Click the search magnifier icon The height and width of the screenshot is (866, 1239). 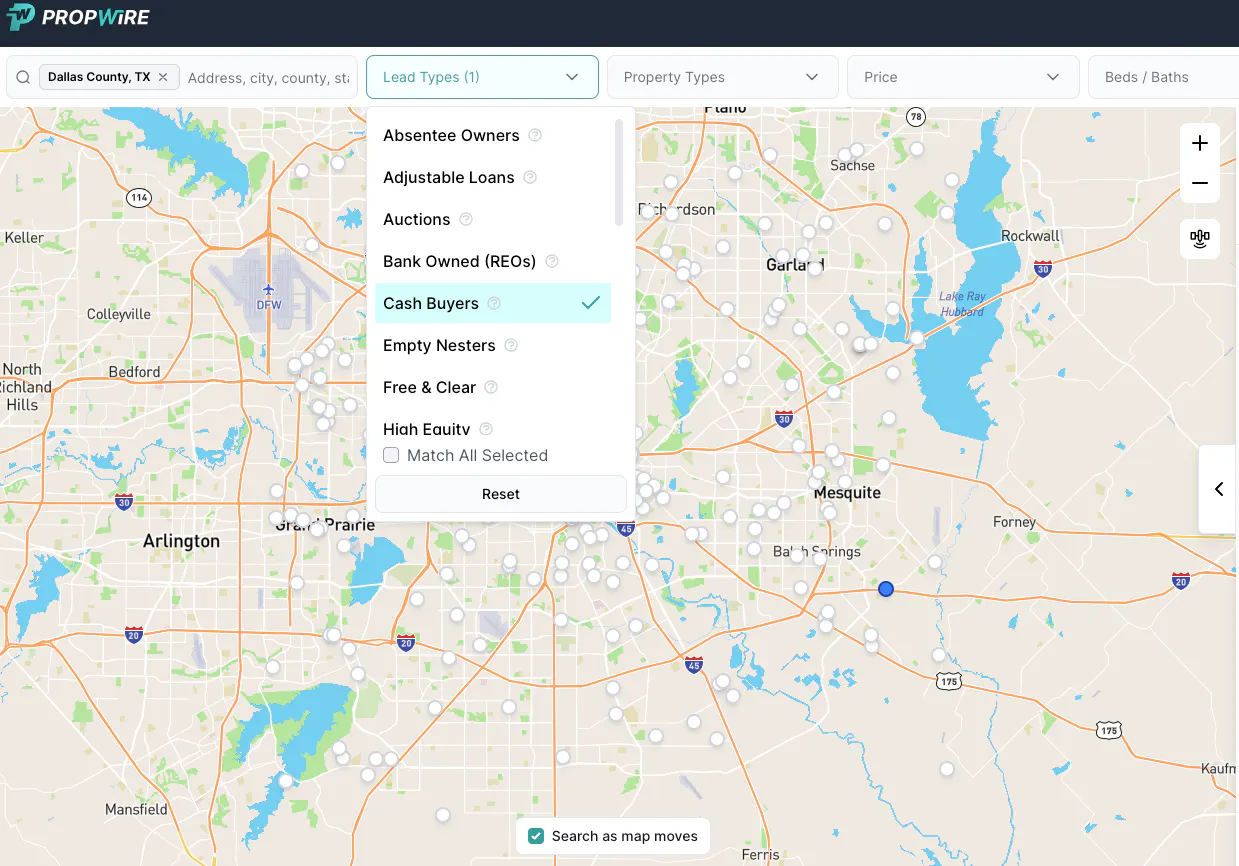(22, 77)
